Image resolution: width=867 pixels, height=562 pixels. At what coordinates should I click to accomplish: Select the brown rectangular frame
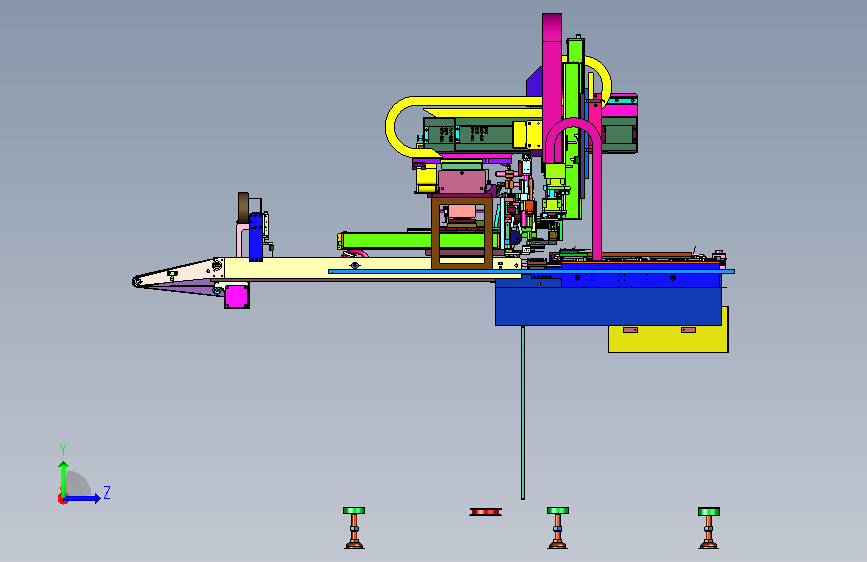462,231
